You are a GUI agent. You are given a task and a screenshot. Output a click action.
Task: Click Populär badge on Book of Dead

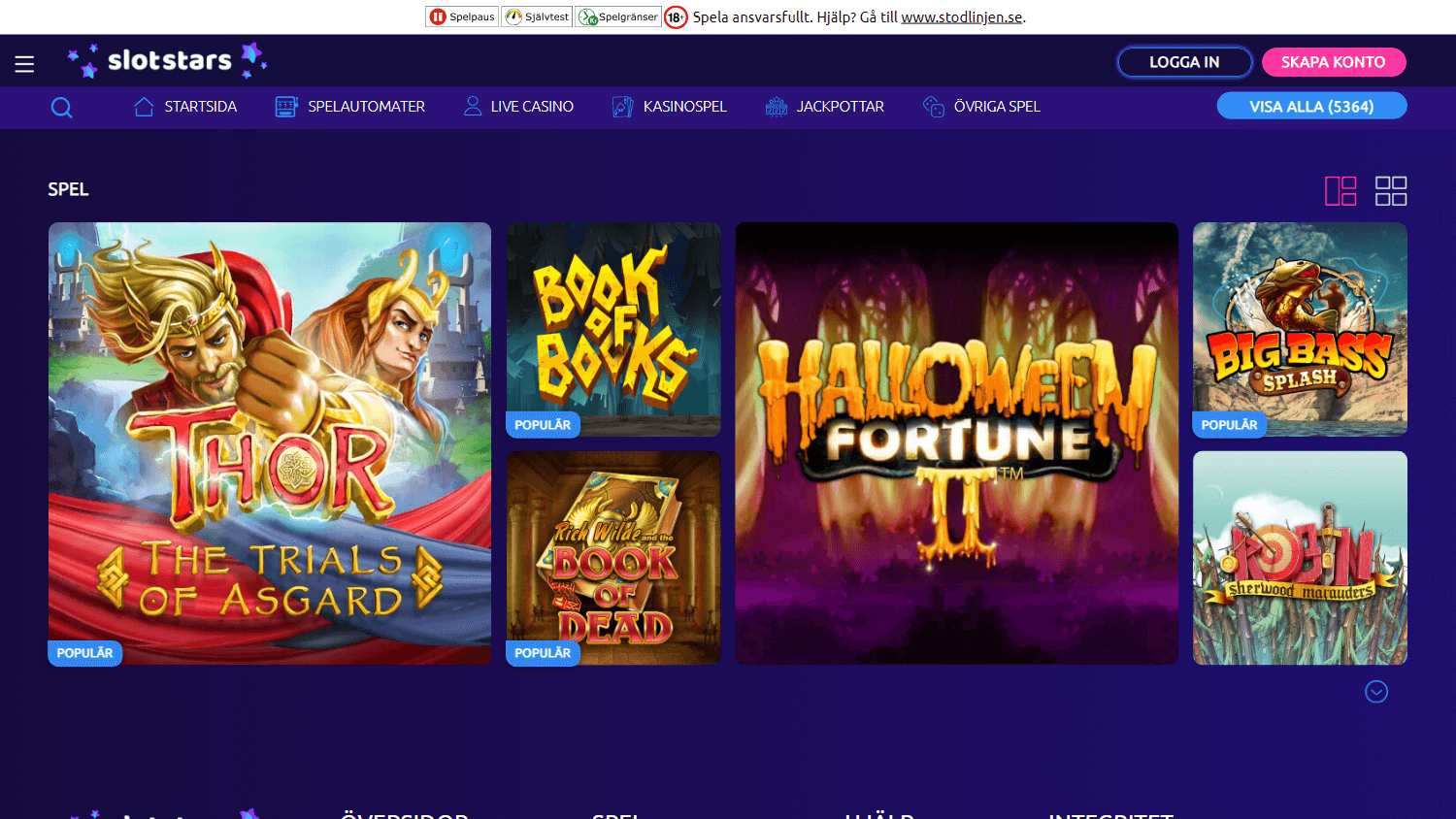544,653
